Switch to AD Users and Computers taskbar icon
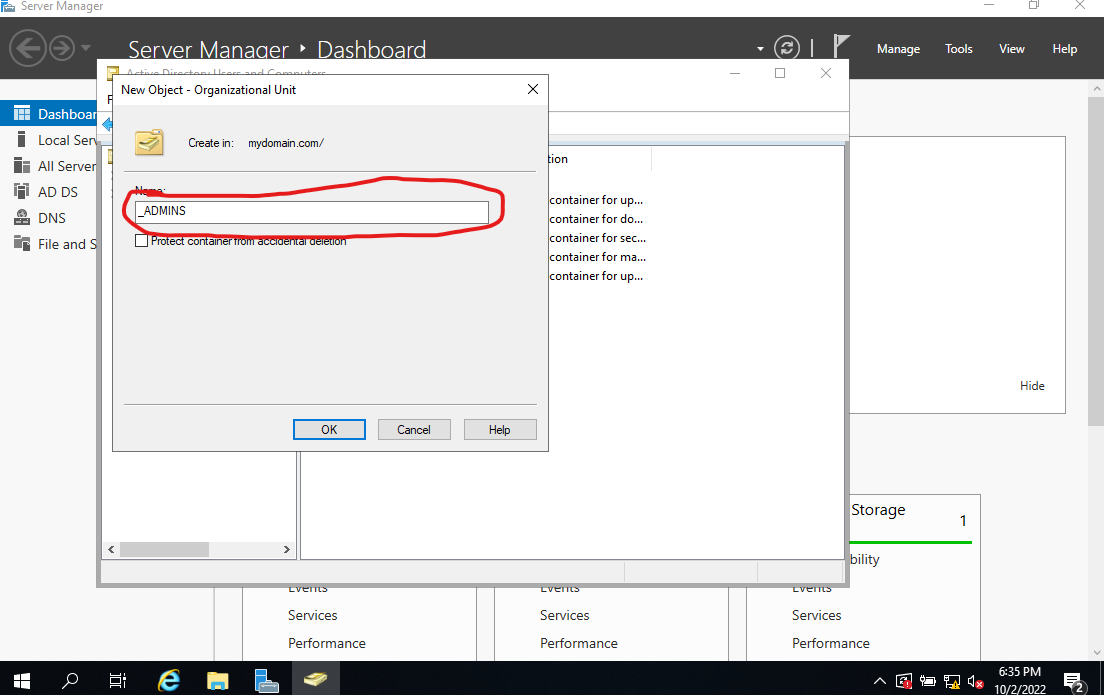1104x695 pixels. click(x=315, y=680)
